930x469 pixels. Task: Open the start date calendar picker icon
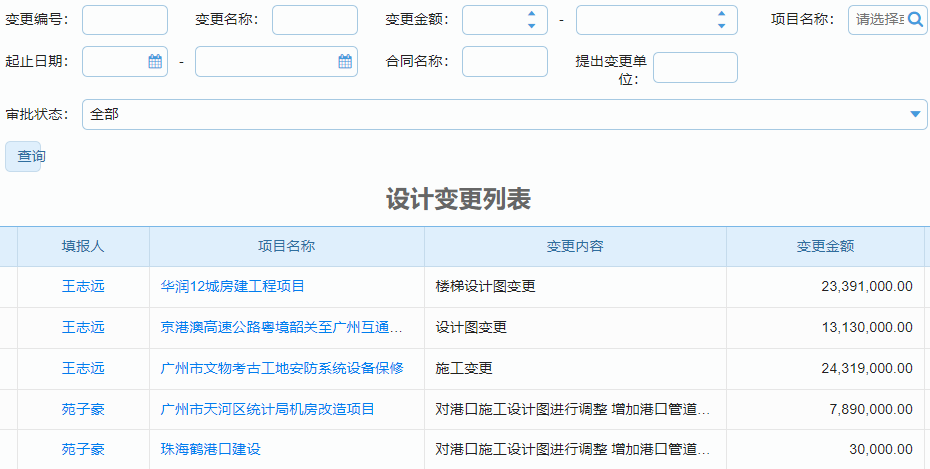[x=155, y=62]
